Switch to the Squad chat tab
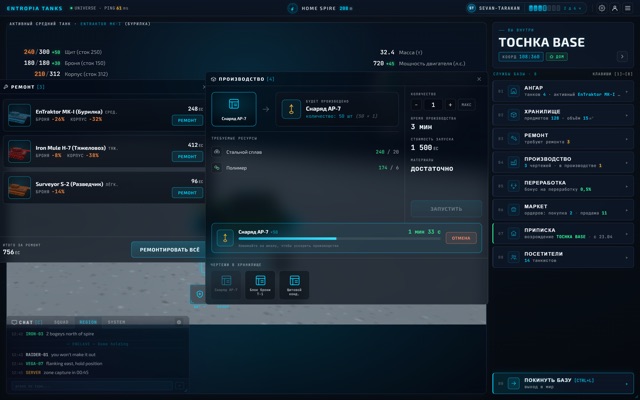The width and height of the screenshot is (640, 400). pos(61,322)
